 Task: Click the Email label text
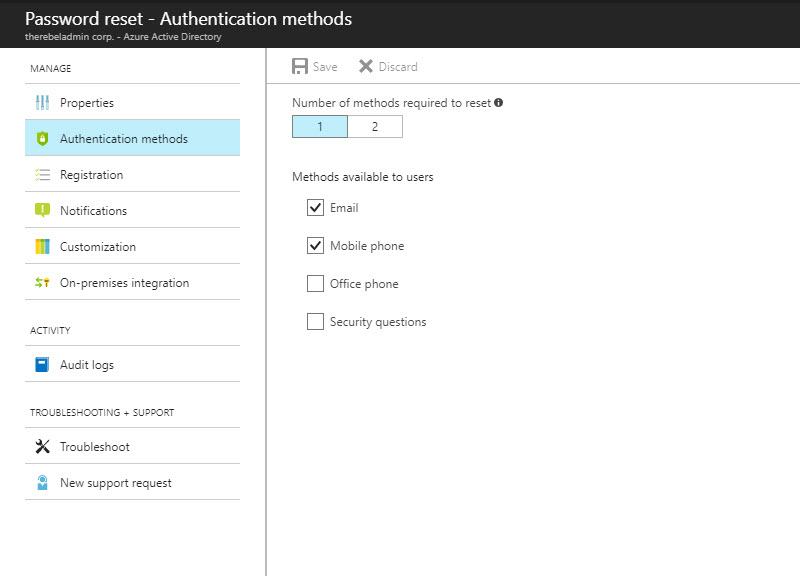point(344,208)
